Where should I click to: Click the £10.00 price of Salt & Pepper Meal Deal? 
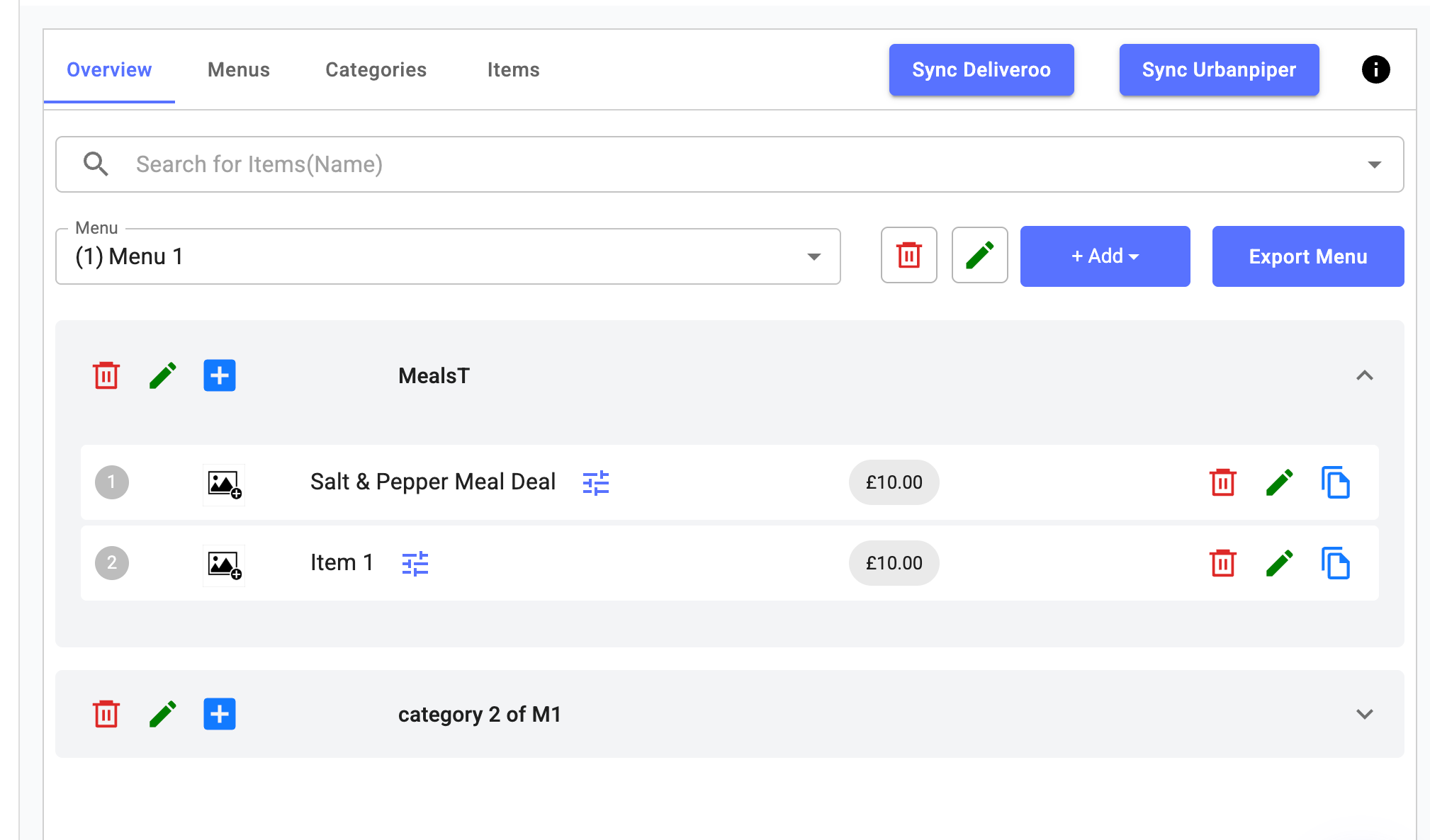894,482
